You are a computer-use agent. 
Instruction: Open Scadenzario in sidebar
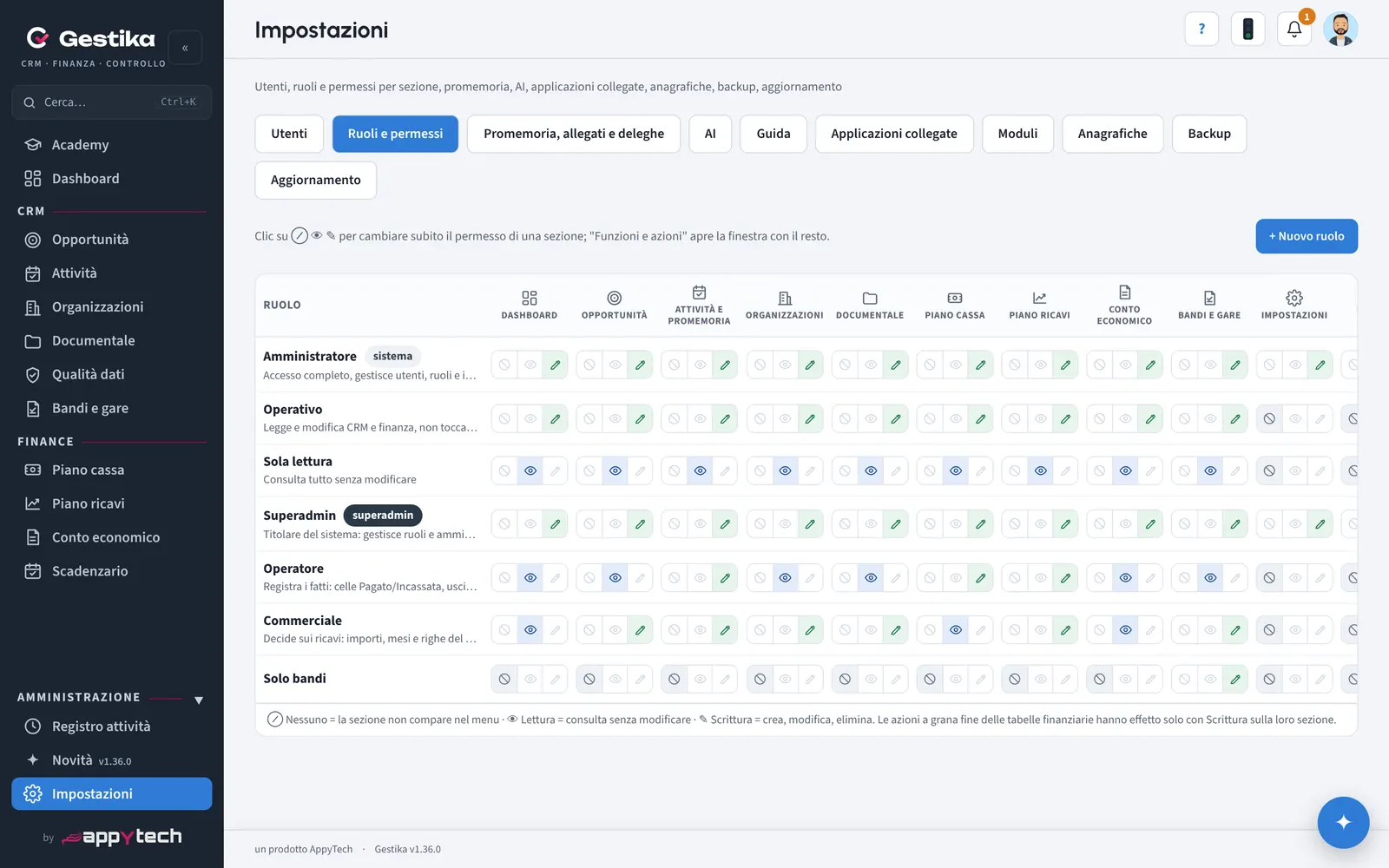tap(112, 571)
